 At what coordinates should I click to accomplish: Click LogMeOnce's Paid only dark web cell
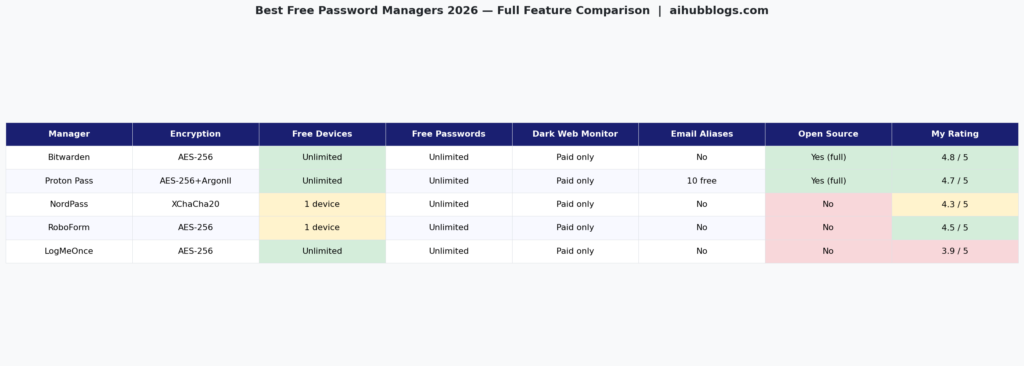(x=575, y=252)
